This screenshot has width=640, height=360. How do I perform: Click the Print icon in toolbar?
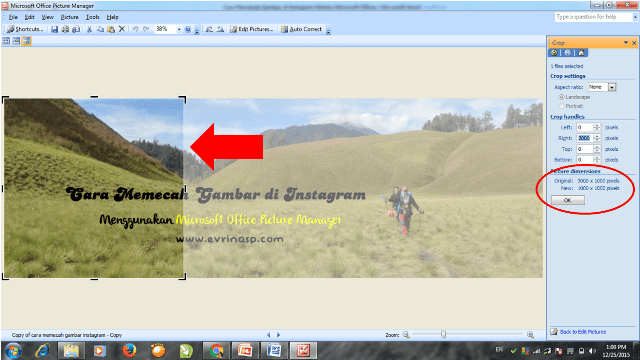click(x=65, y=29)
